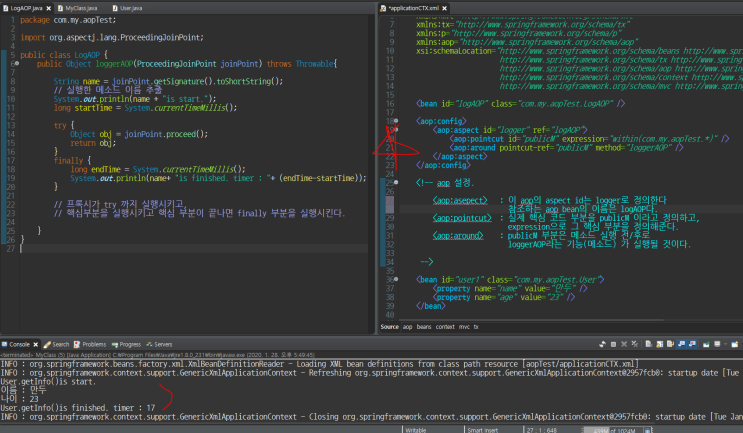Switch XML editor to Source view
Image resolution: width=743 pixels, height=433 pixels.
pos(390,327)
